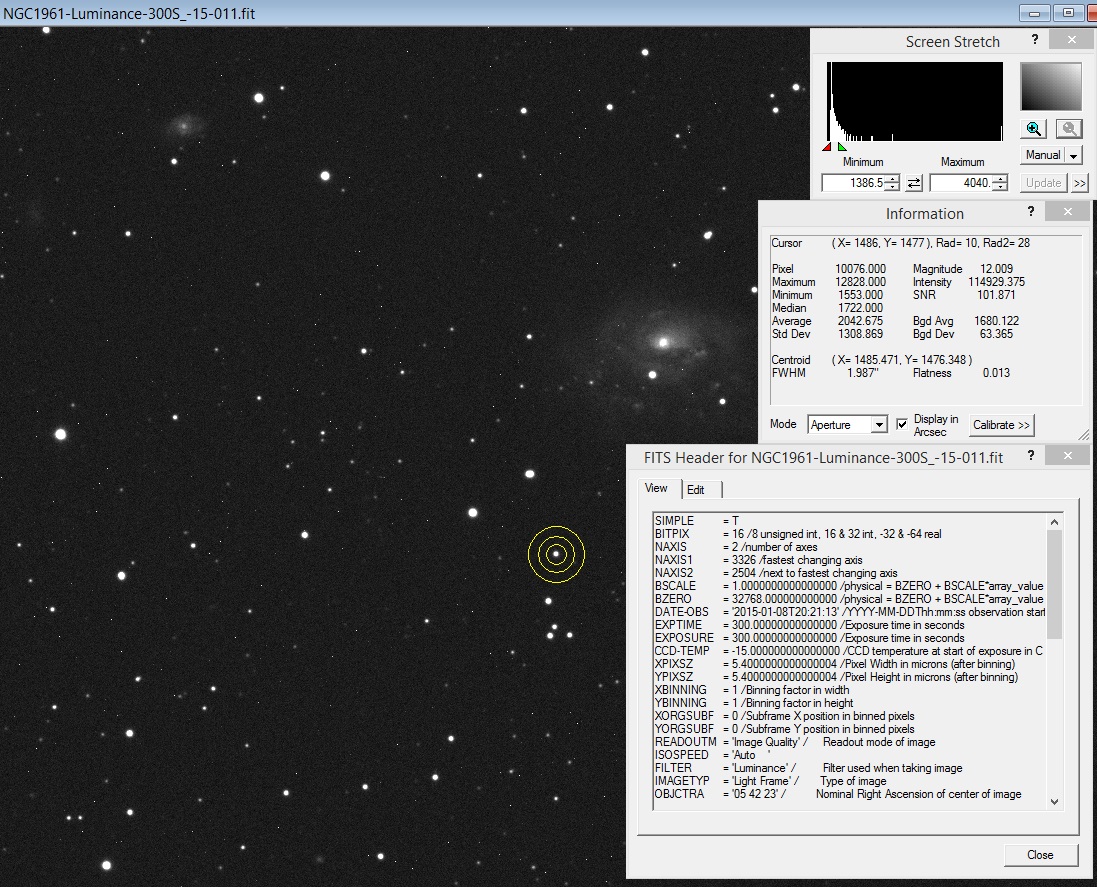Screen dimensions: 1097x887
Task: Click the gradient preview swatch
Action: pyautogui.click(x=1051, y=87)
